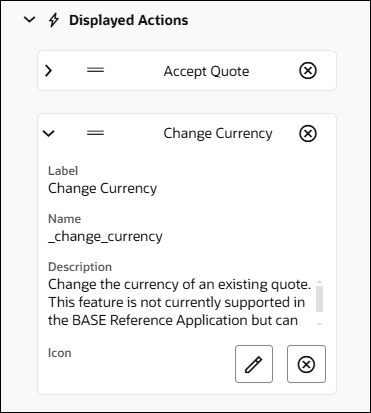Collapse the Change Currency action
The width and height of the screenshot is (371, 413).
click(x=49, y=133)
